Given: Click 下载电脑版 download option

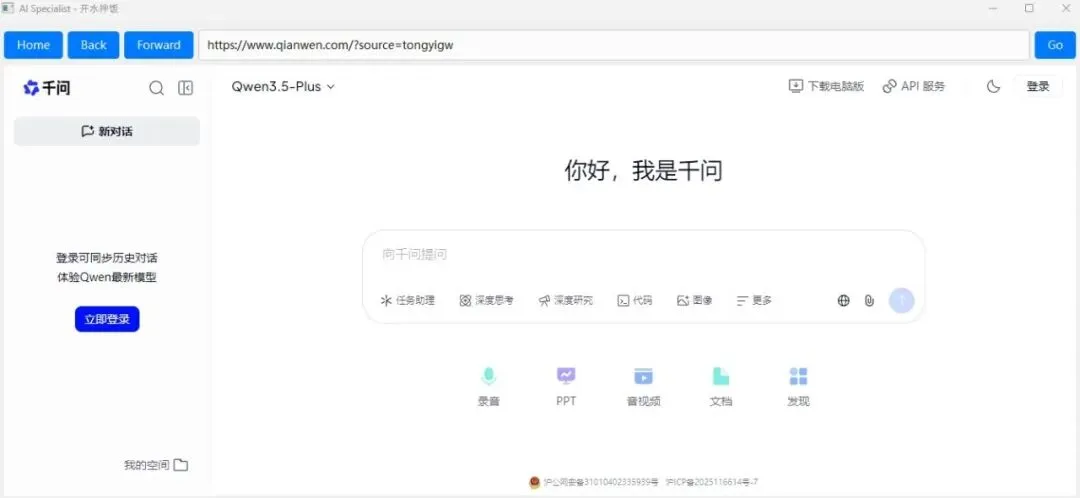Looking at the screenshot, I should (x=826, y=86).
